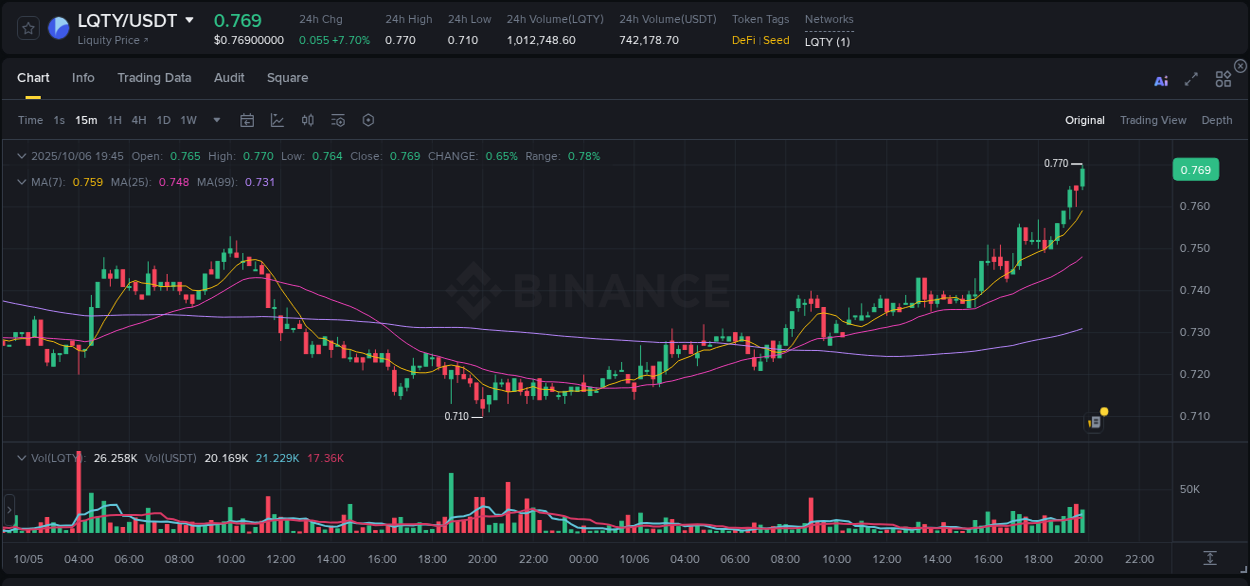This screenshot has width=1250, height=586.
Task: Collapse the volume indicator panel
Action: (x=20, y=457)
